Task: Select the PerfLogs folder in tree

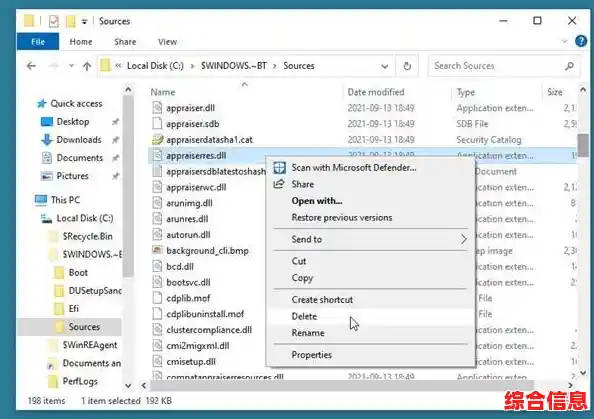Action: click(x=80, y=381)
